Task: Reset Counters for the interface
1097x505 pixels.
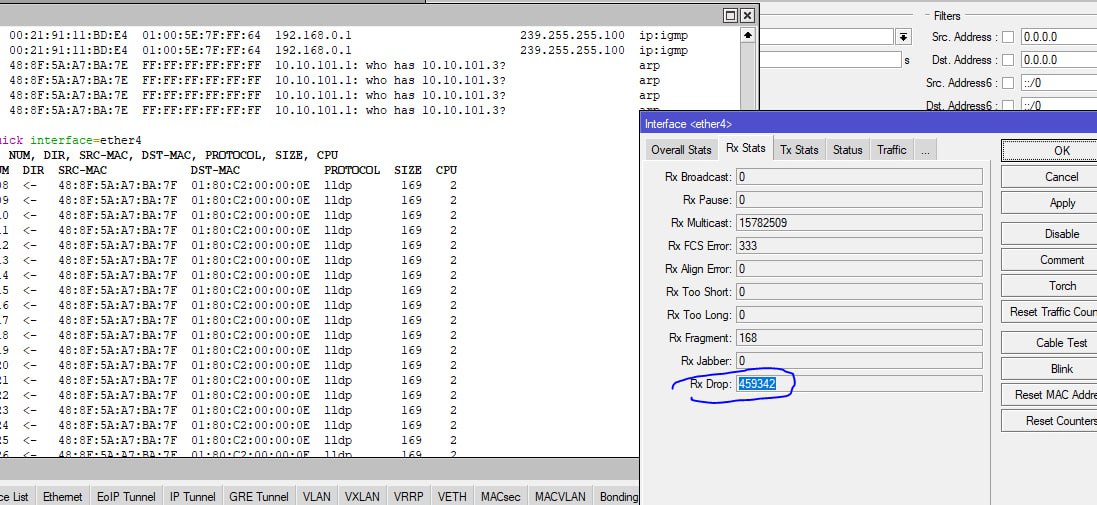Action: click(x=1049, y=420)
